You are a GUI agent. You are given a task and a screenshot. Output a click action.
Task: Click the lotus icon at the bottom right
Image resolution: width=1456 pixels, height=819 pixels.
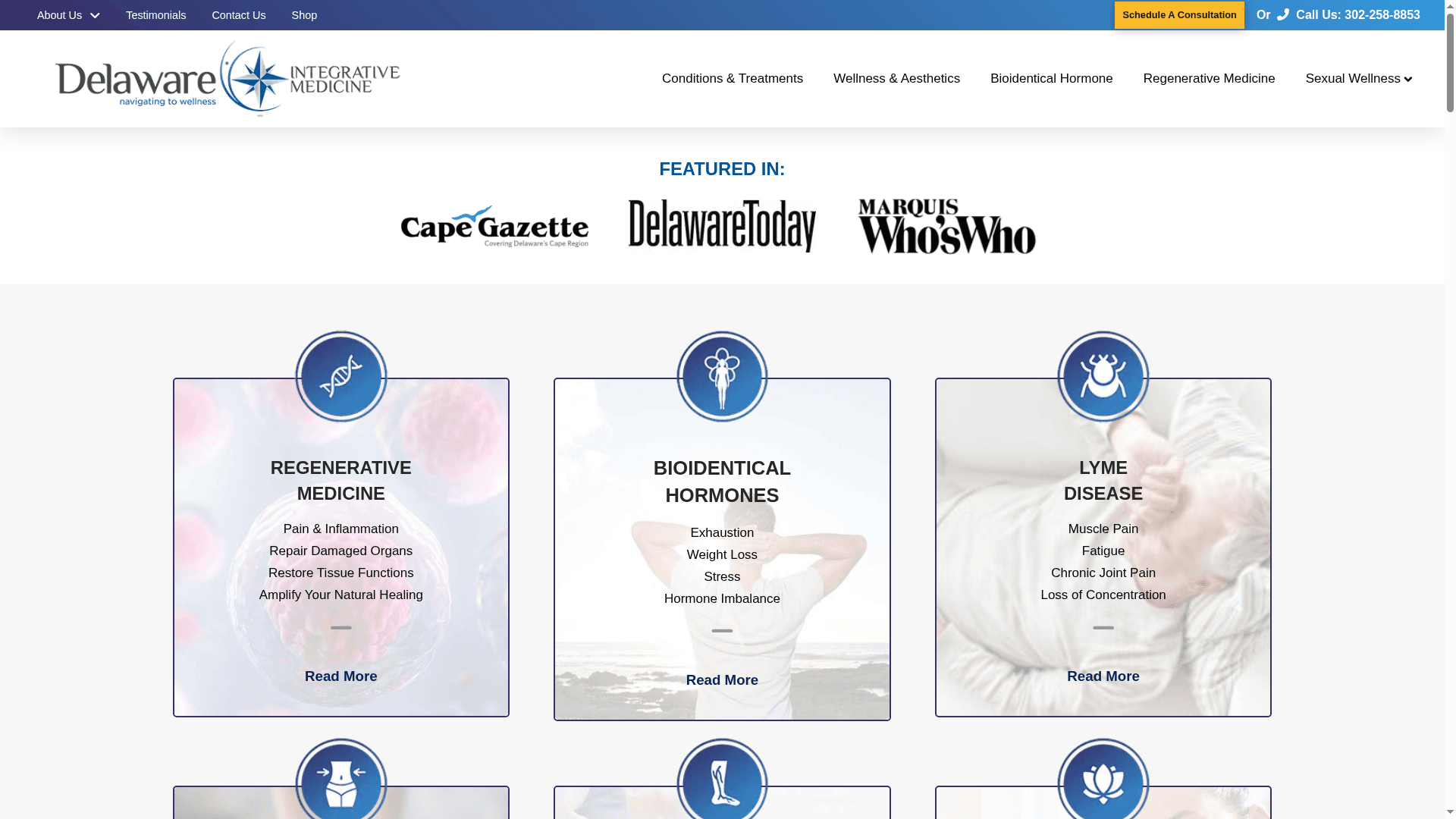1103,781
